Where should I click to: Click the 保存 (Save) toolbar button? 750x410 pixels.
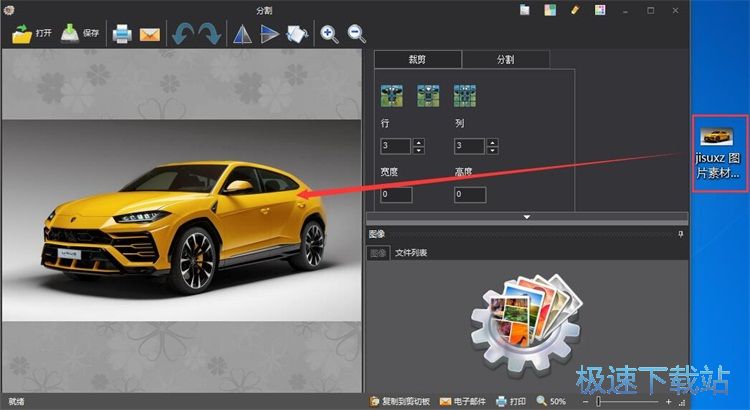click(x=80, y=33)
